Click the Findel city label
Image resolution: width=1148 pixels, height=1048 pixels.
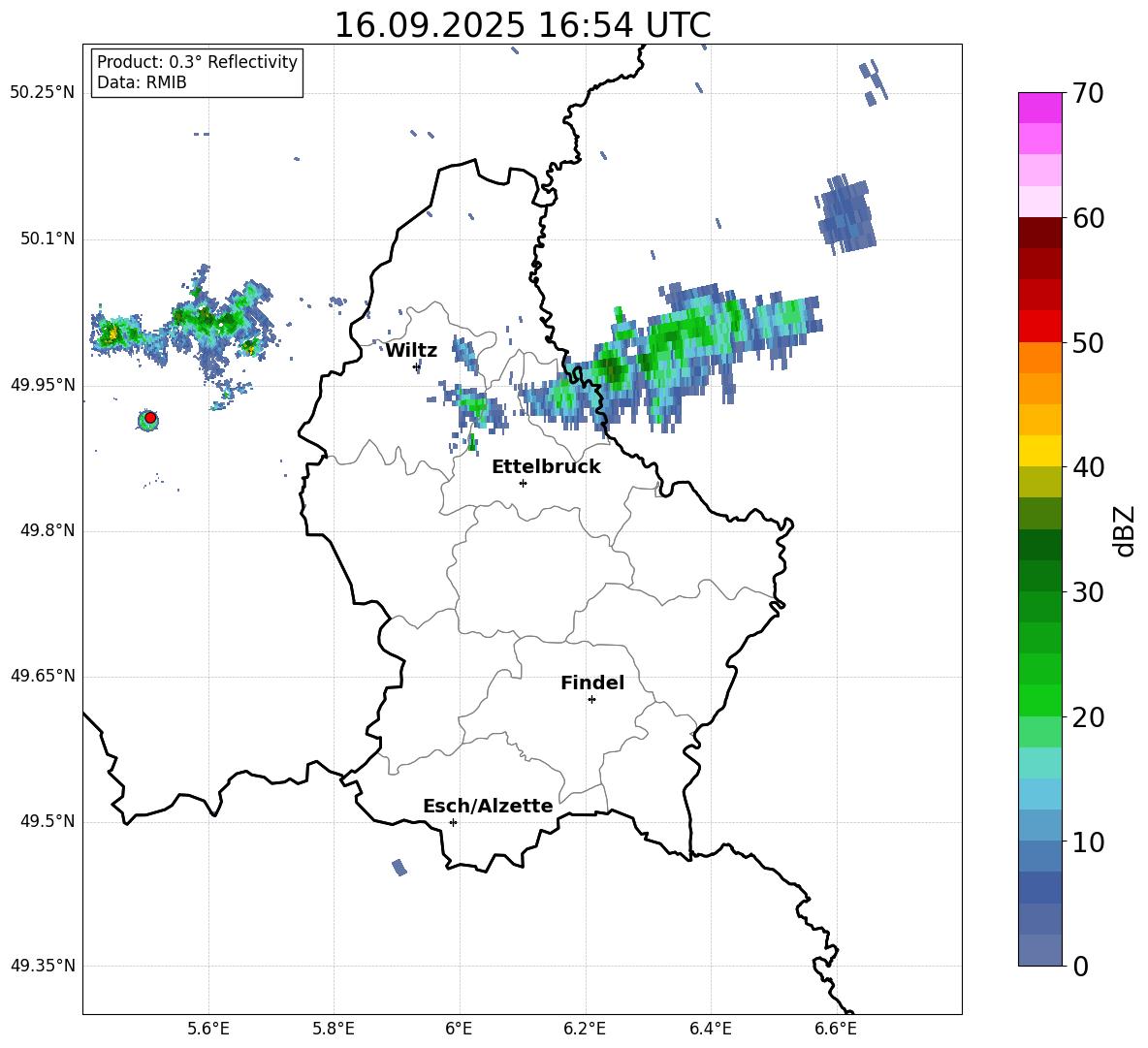point(592,683)
